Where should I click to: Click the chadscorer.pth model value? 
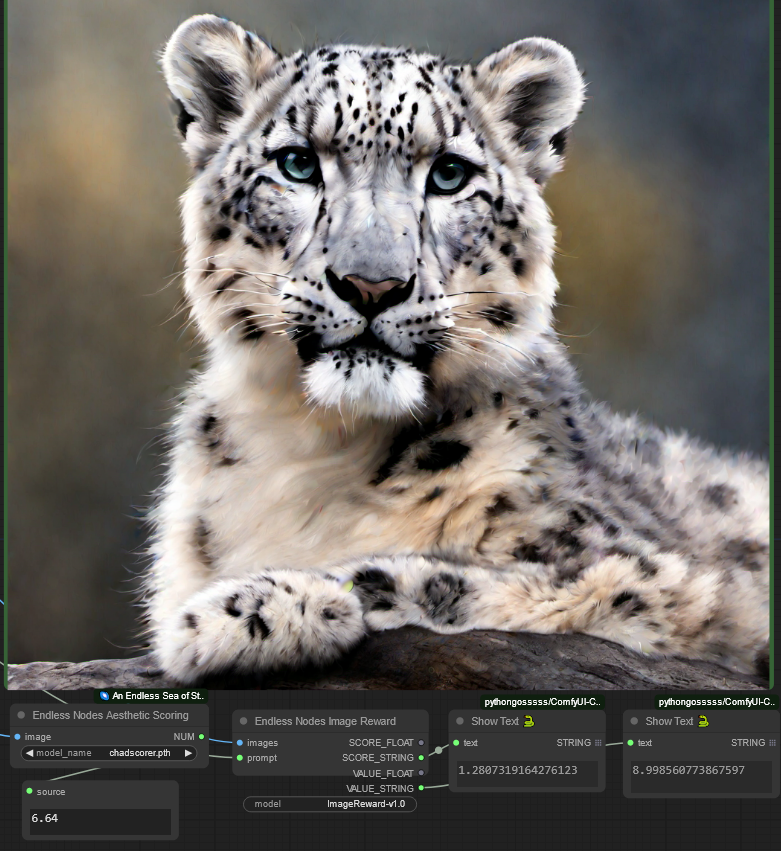coord(139,753)
